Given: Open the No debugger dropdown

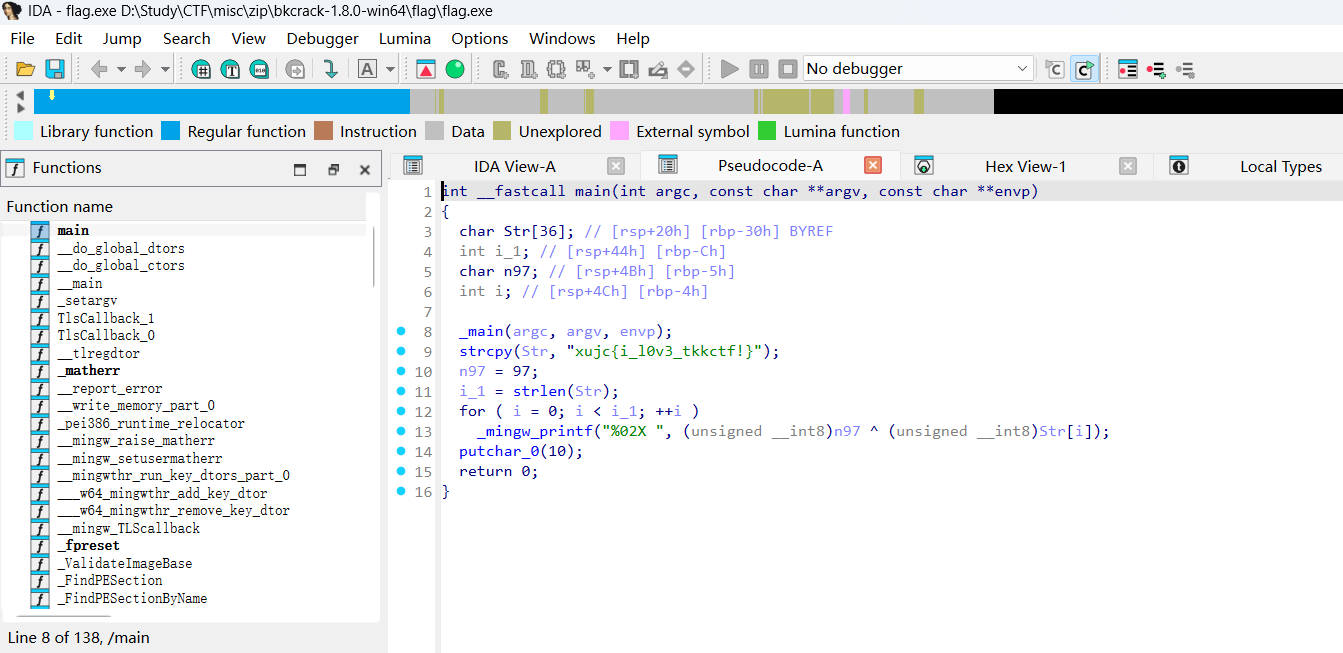Looking at the screenshot, I should pyautogui.click(x=1022, y=69).
